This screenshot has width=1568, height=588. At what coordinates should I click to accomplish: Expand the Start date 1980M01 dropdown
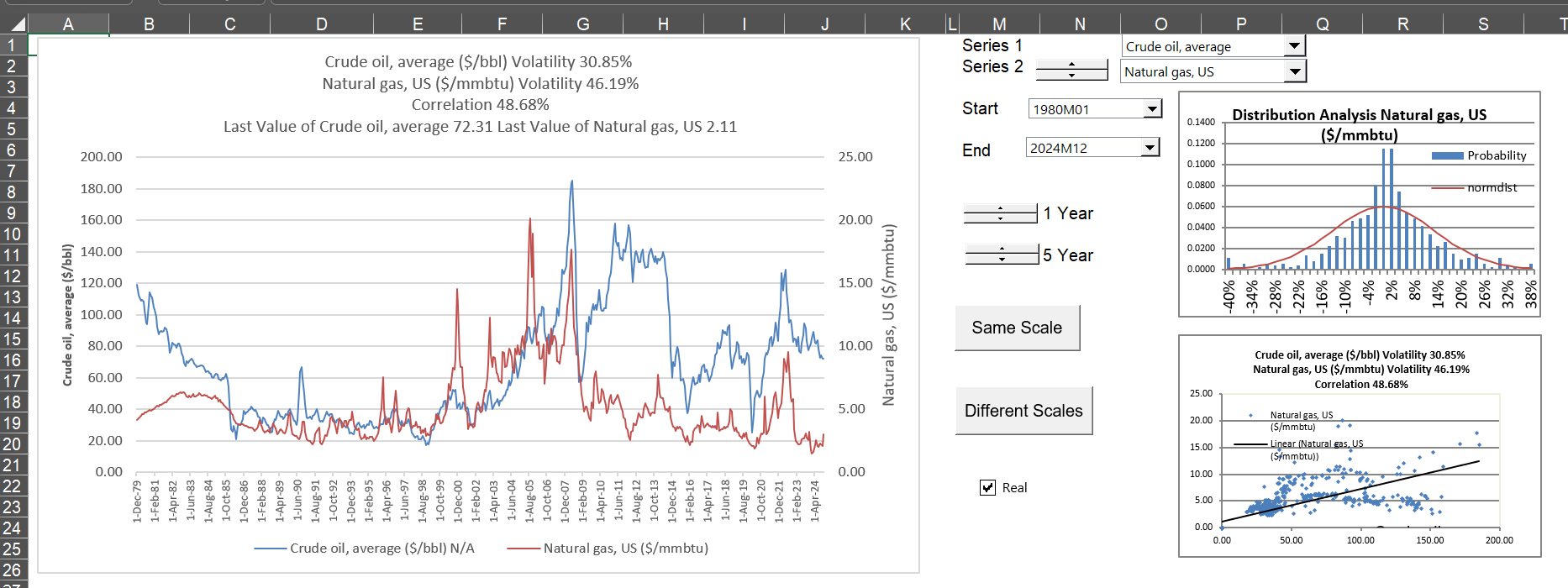point(1152,108)
